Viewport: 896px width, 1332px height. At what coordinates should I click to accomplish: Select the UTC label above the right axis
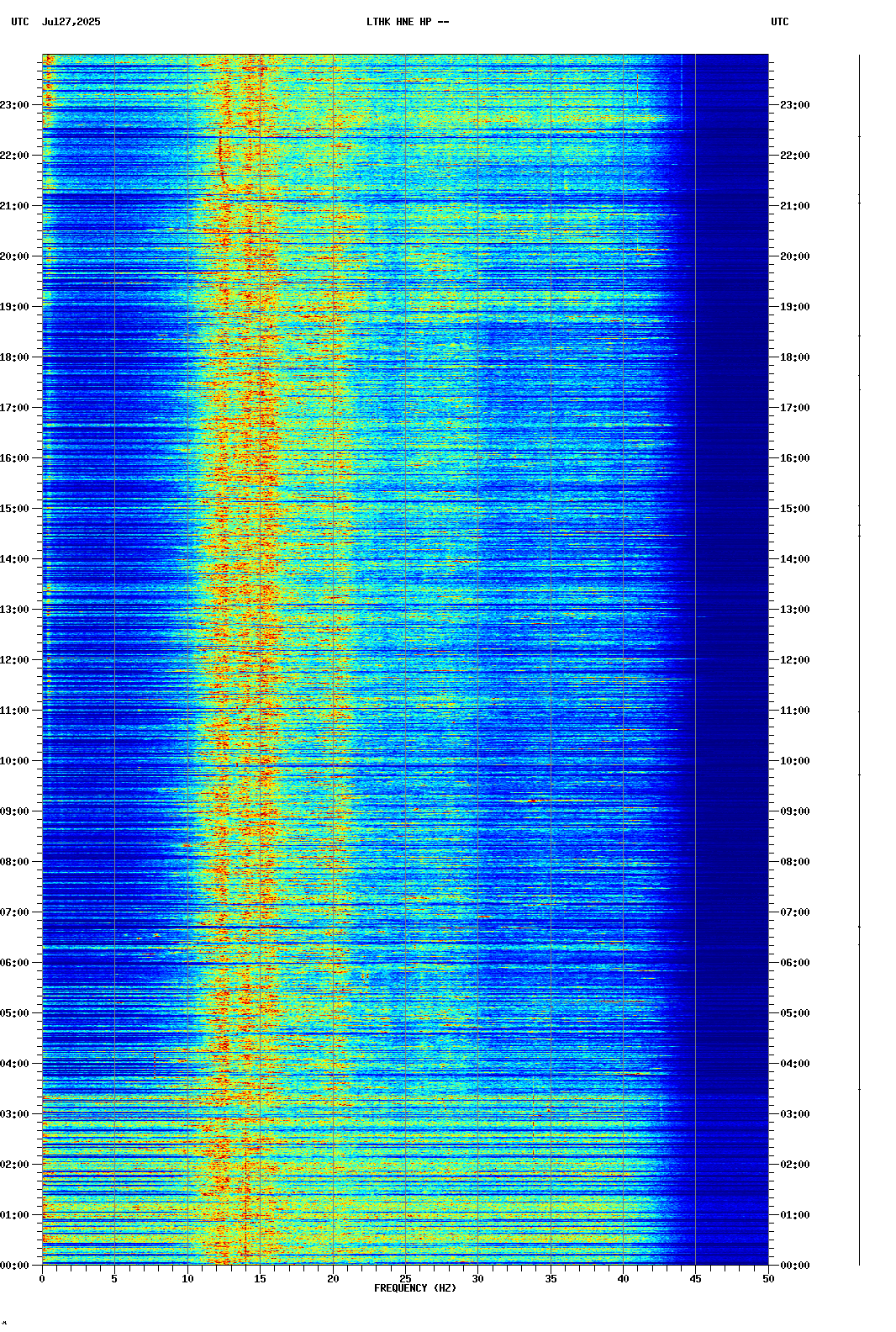(780, 22)
